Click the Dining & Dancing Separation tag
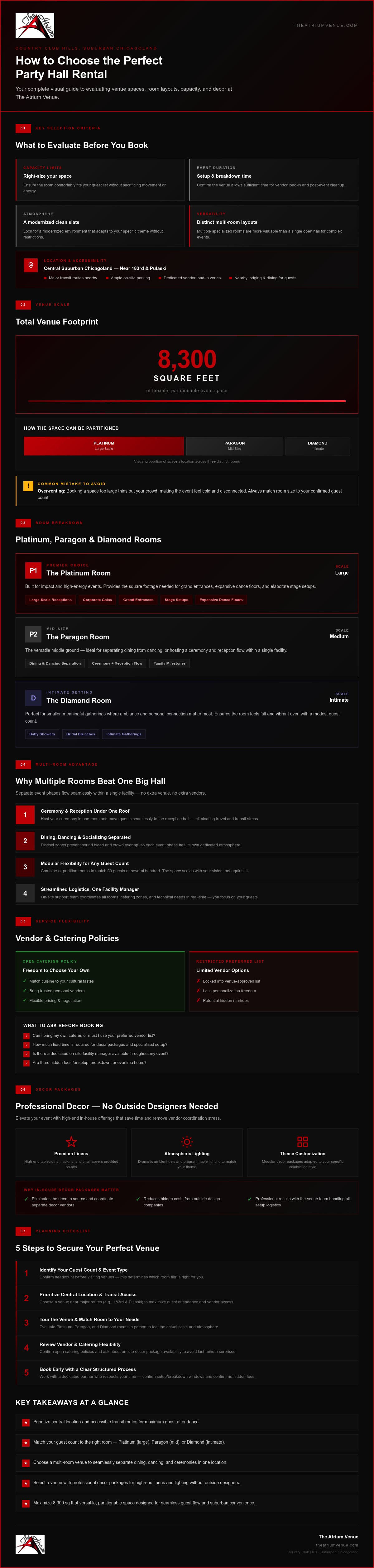 [x=55, y=663]
